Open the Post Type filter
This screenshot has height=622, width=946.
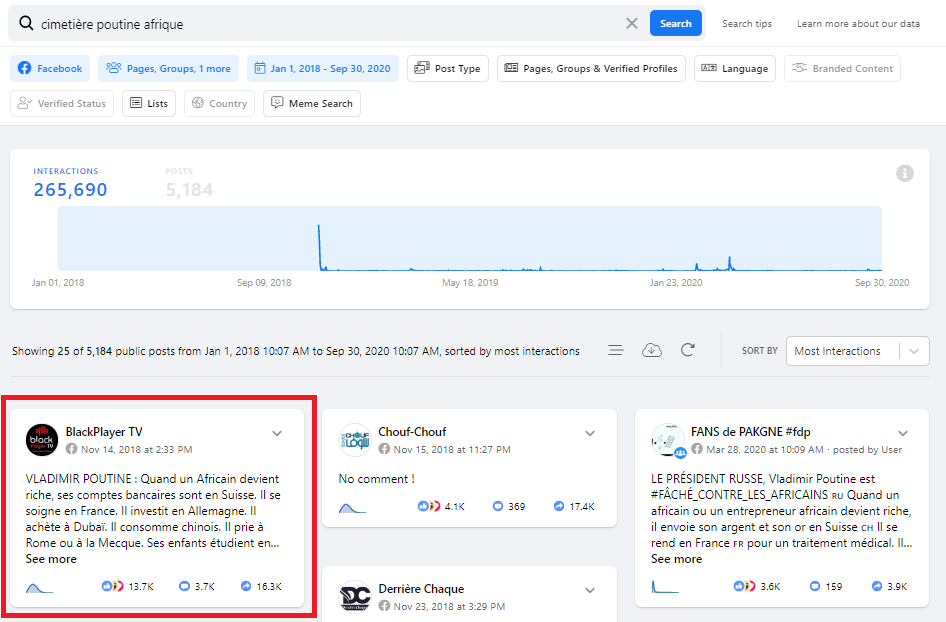coord(448,69)
